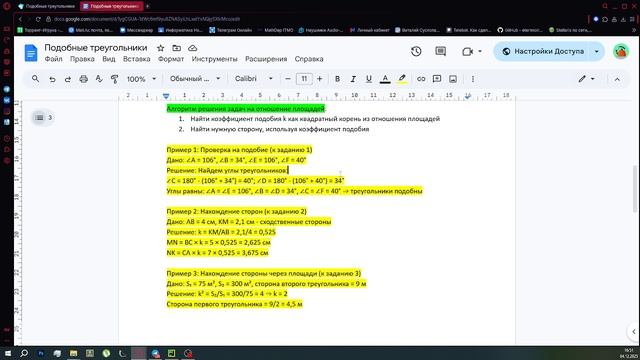Viewport: 640px width, 360px height.
Task: Open the side panel arrow at bottom right
Action: pyautogui.click(x=633, y=331)
